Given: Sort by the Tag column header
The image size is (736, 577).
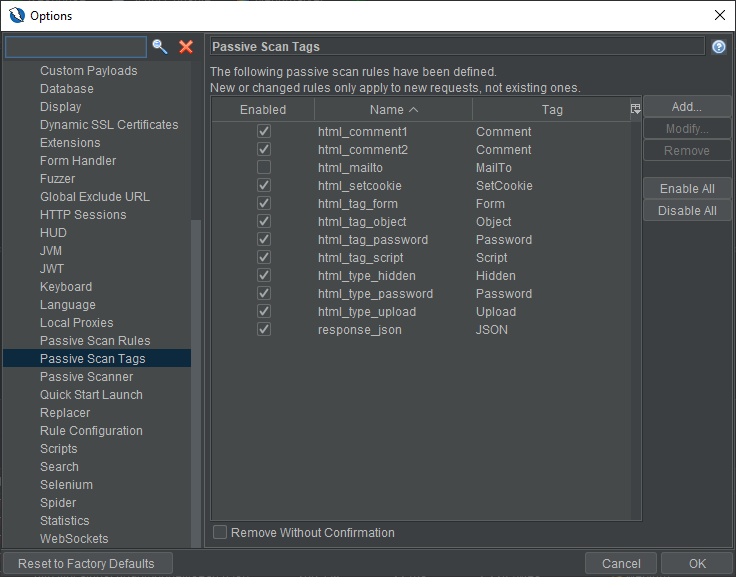Looking at the screenshot, I should (x=552, y=109).
